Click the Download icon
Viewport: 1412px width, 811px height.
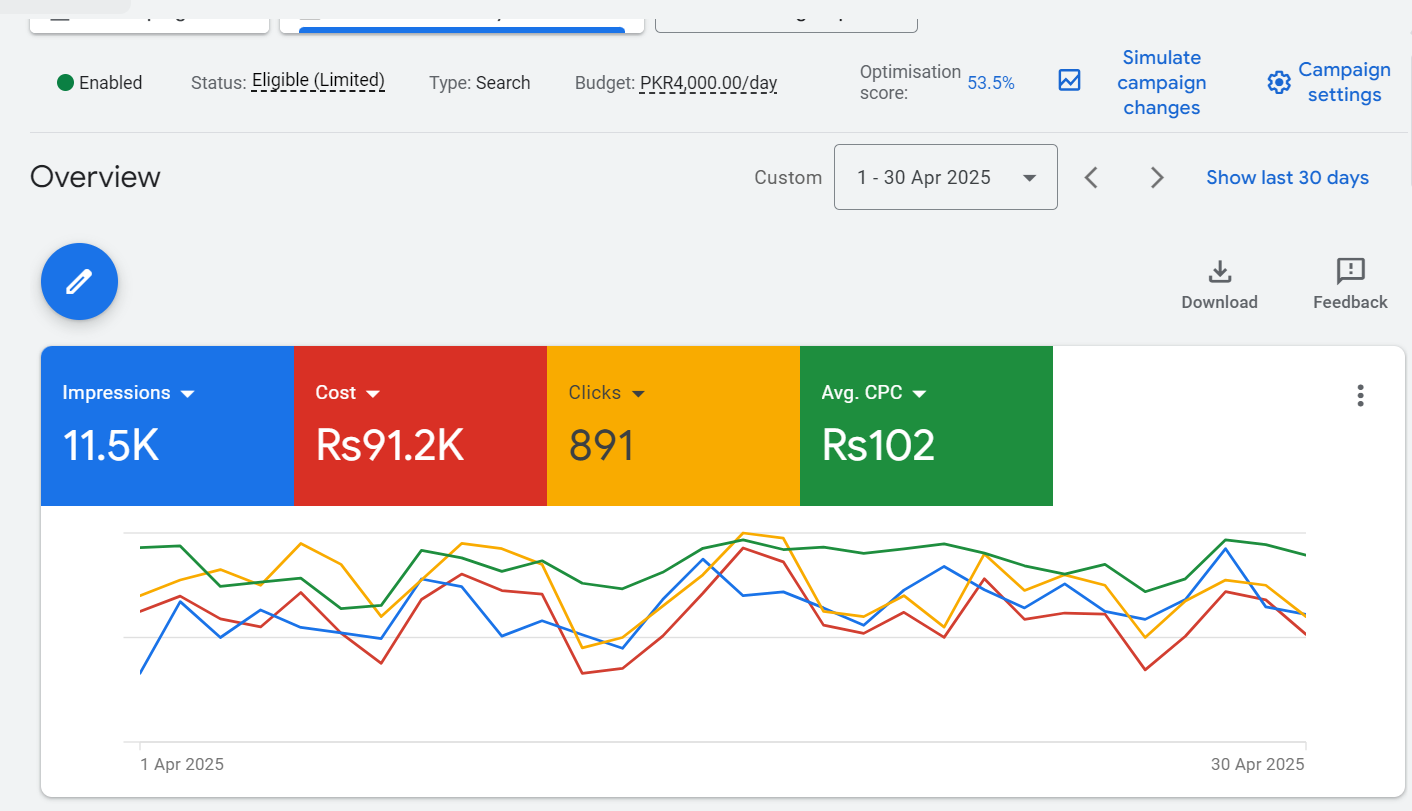1219,272
